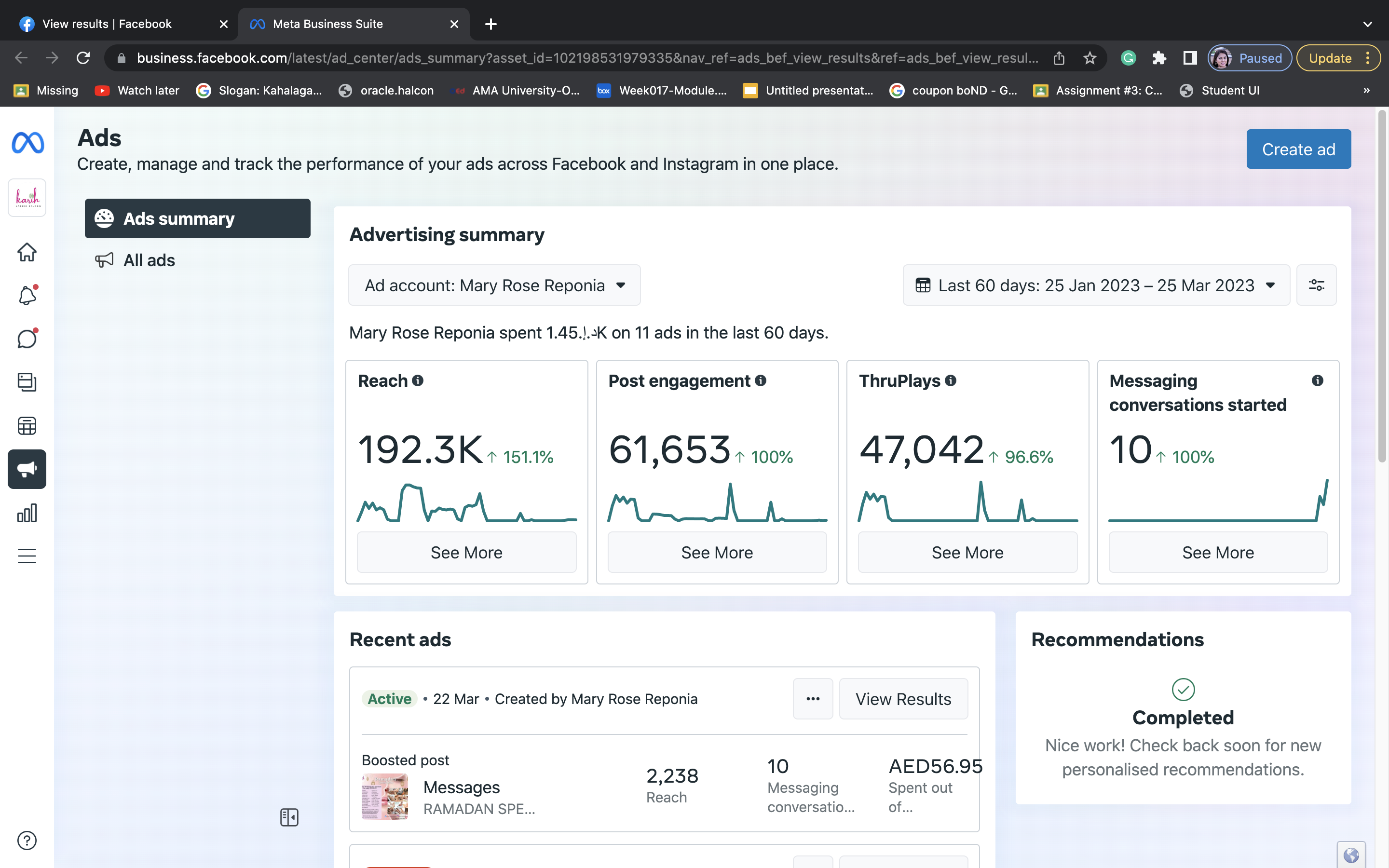1389x868 pixels.
Task: Open Posts and stories content icon
Action: tap(27, 382)
